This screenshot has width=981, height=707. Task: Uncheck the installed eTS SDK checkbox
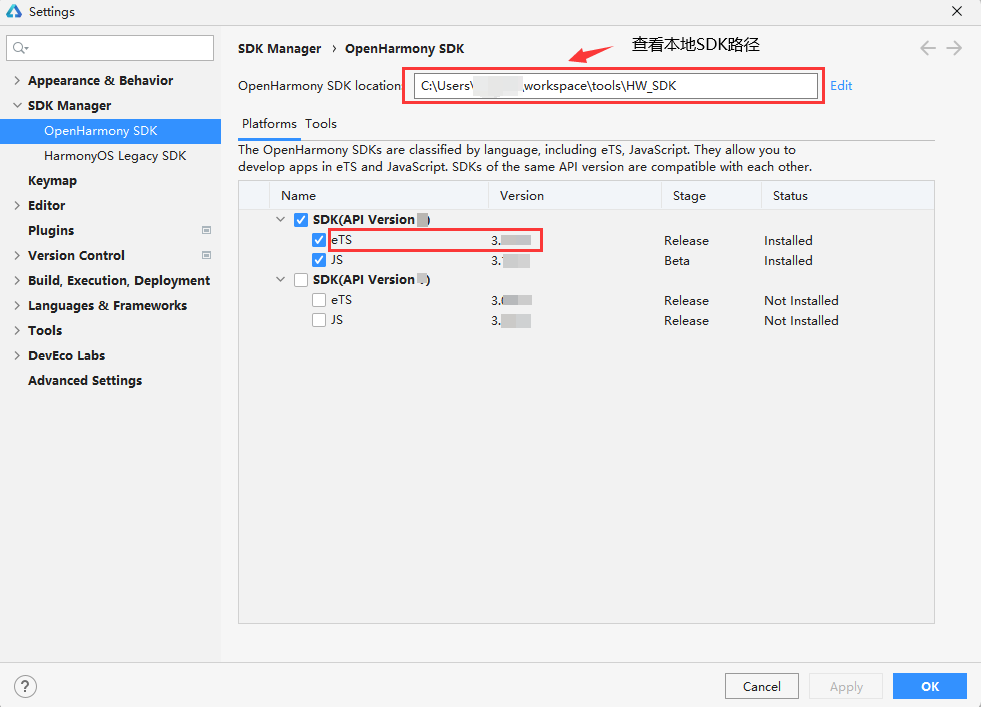click(x=319, y=240)
